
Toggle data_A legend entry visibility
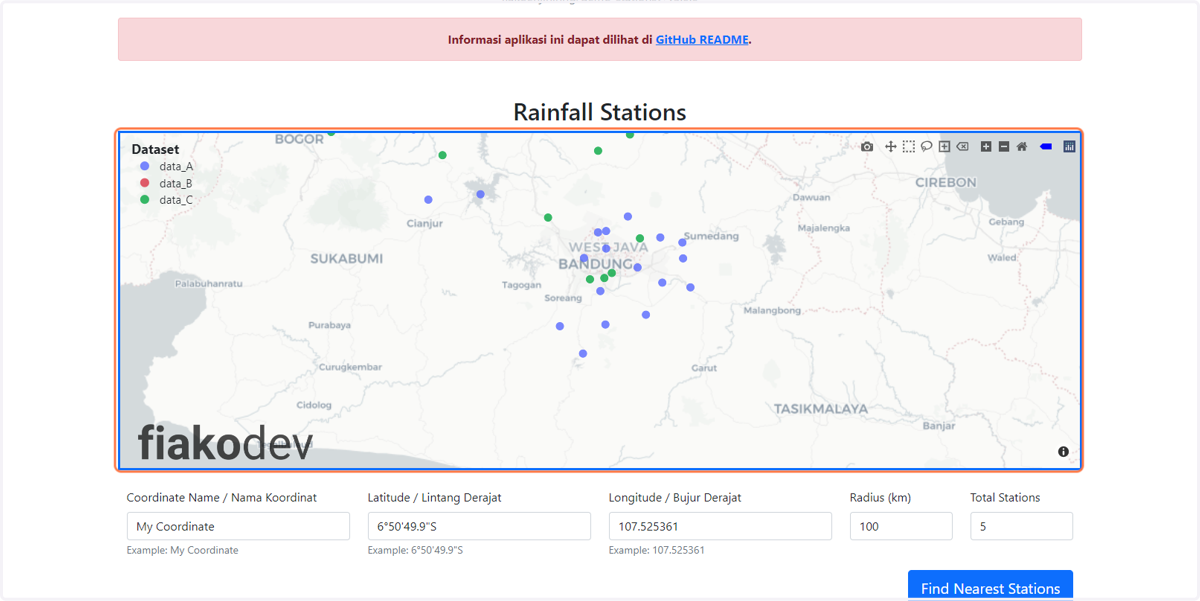click(167, 167)
